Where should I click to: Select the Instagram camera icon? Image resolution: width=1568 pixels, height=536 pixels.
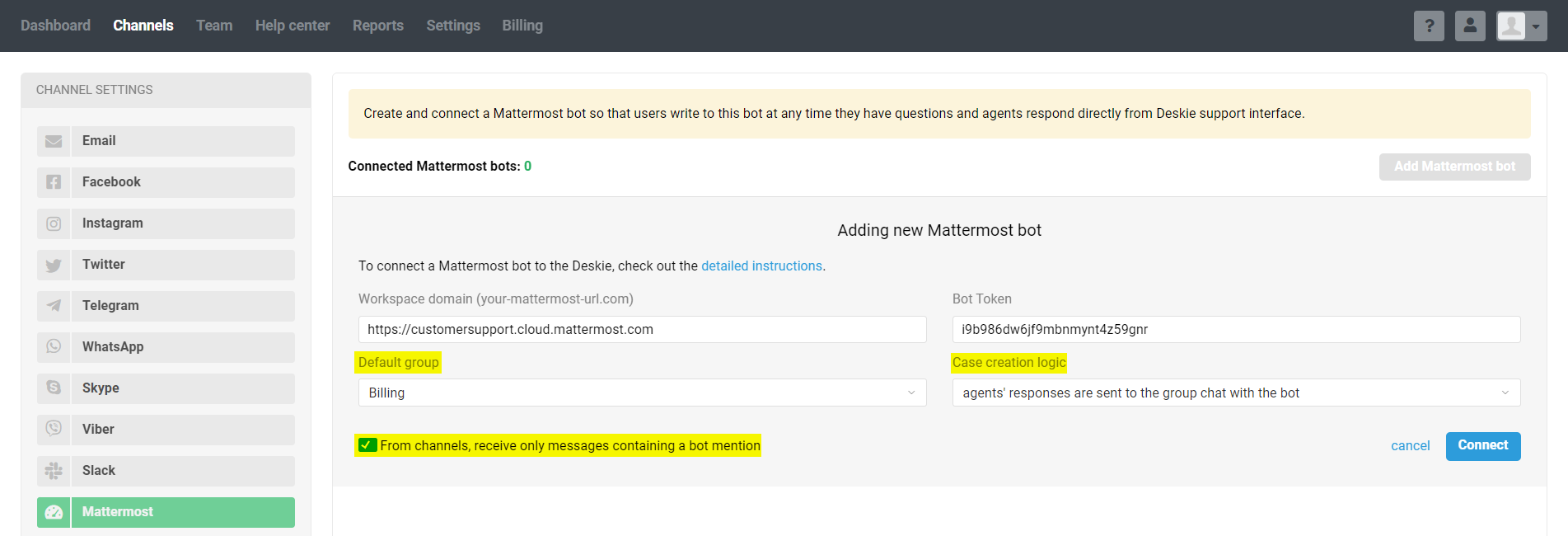click(54, 223)
